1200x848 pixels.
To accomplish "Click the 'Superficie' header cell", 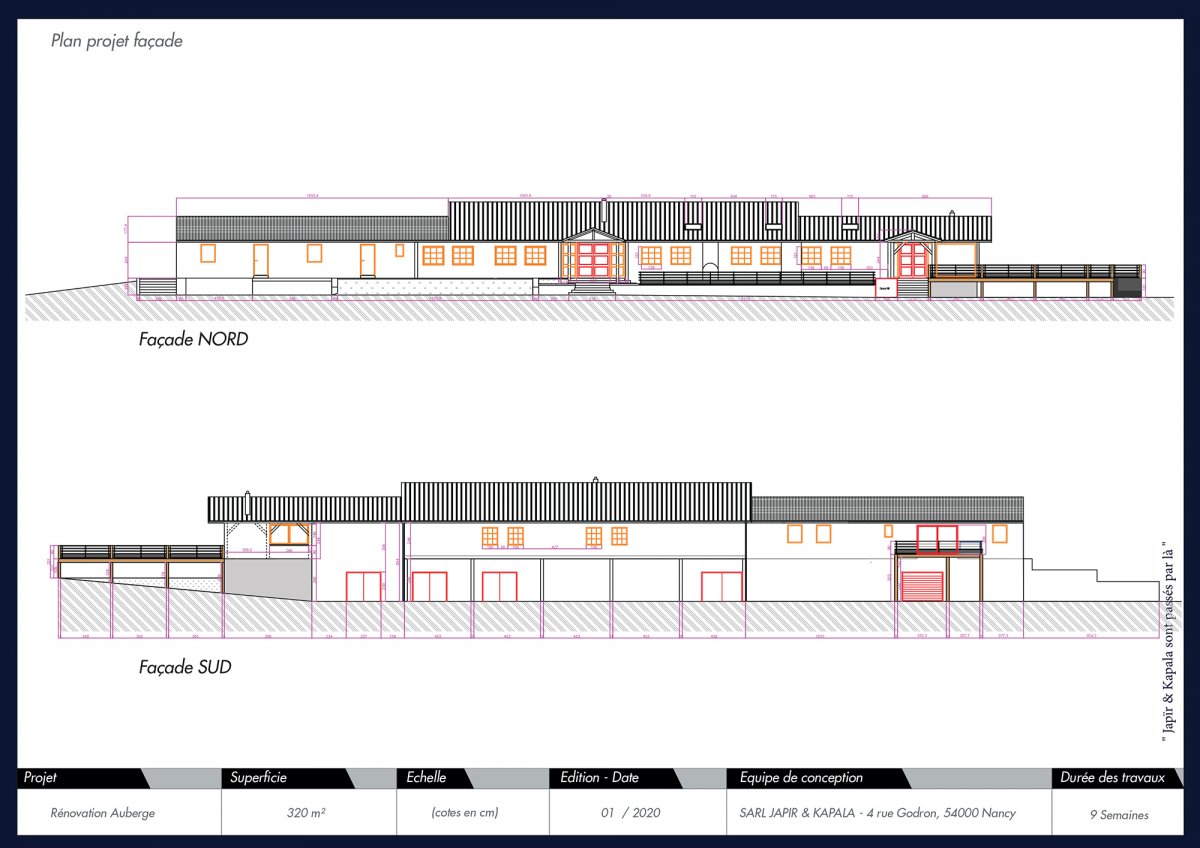I will point(259,777).
